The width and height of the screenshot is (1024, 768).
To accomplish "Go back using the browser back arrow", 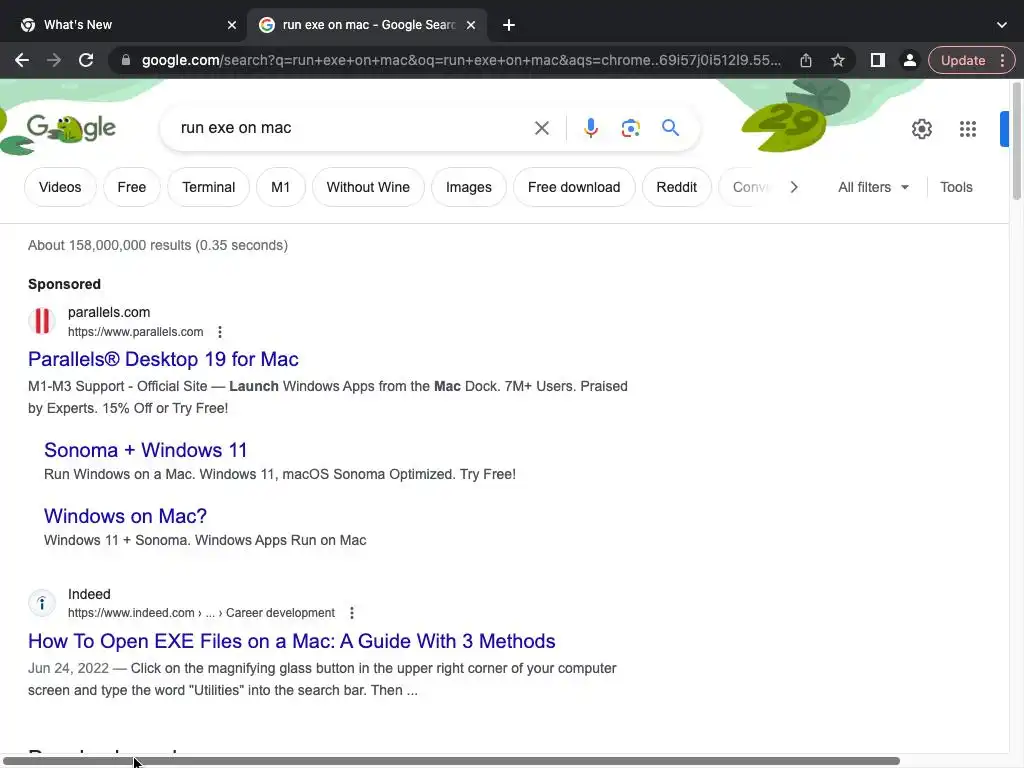I will pos(22,60).
